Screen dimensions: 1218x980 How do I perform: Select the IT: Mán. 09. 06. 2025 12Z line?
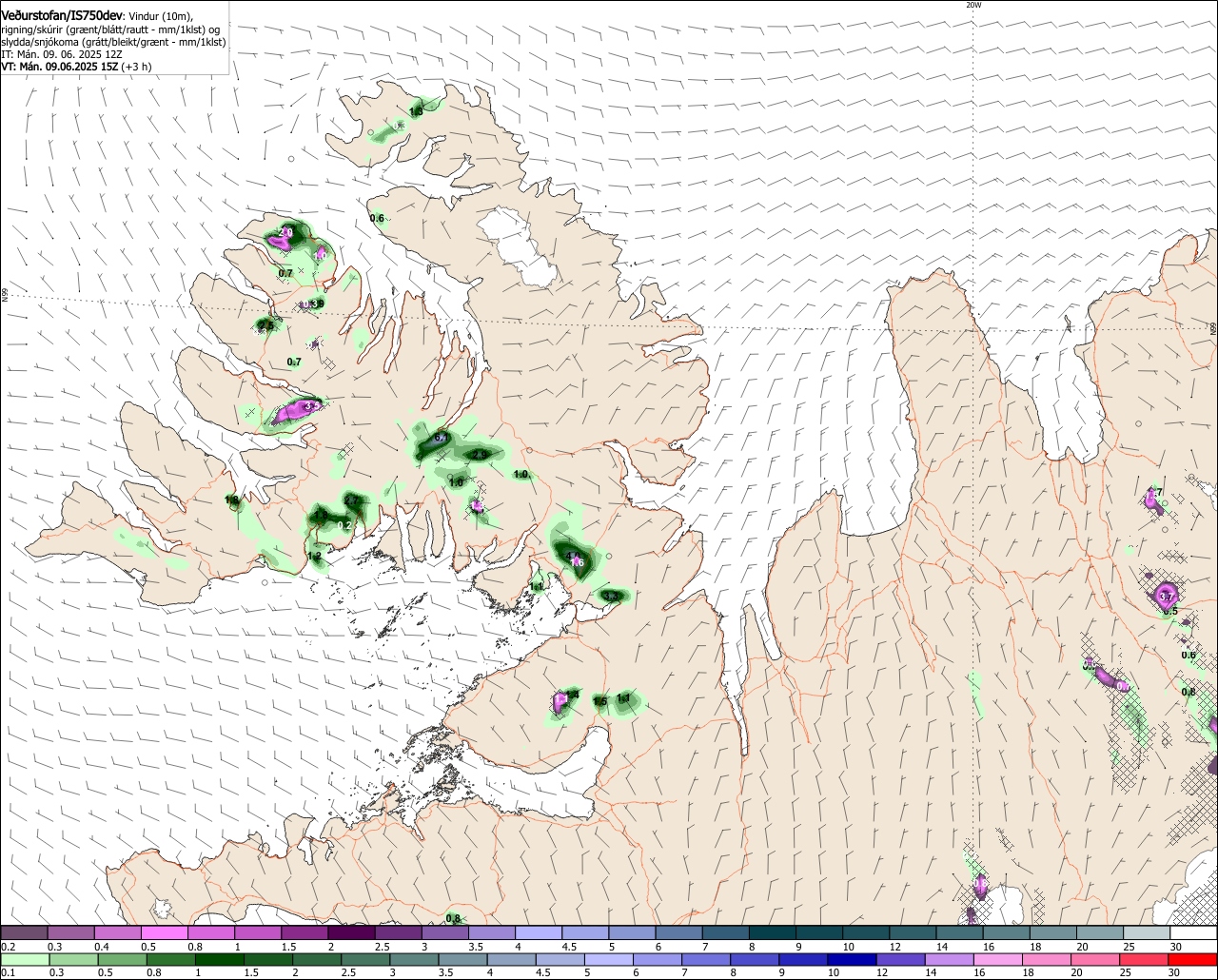tap(62, 54)
